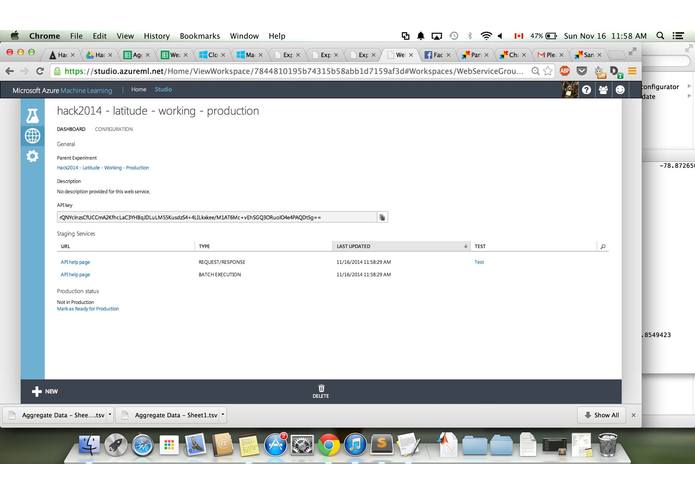Open Spotlight search in menu bar
Image resolution: width=695 pixels, height=494 pixels.
660,36
